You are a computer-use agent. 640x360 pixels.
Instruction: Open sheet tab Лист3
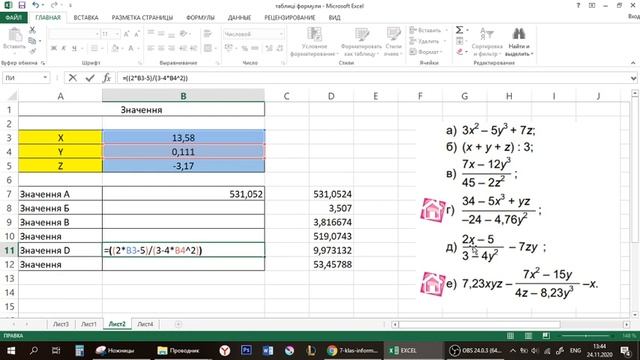(x=61, y=324)
